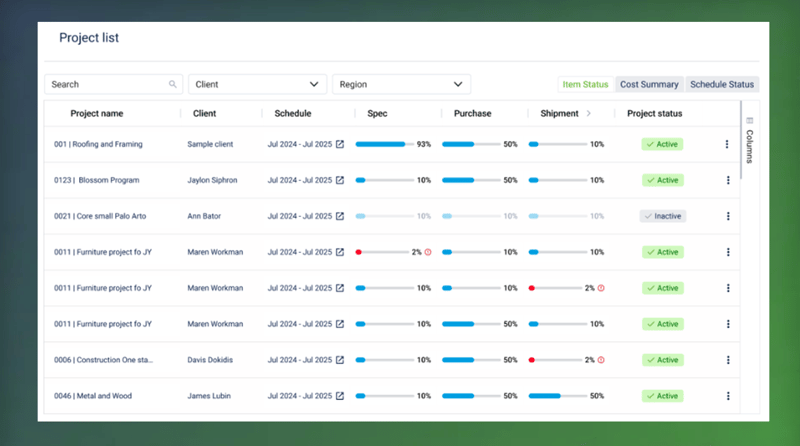Open schedule link icon in Furniture row with 2% Spec
Image resolution: width=800 pixels, height=446 pixels.
340,252
